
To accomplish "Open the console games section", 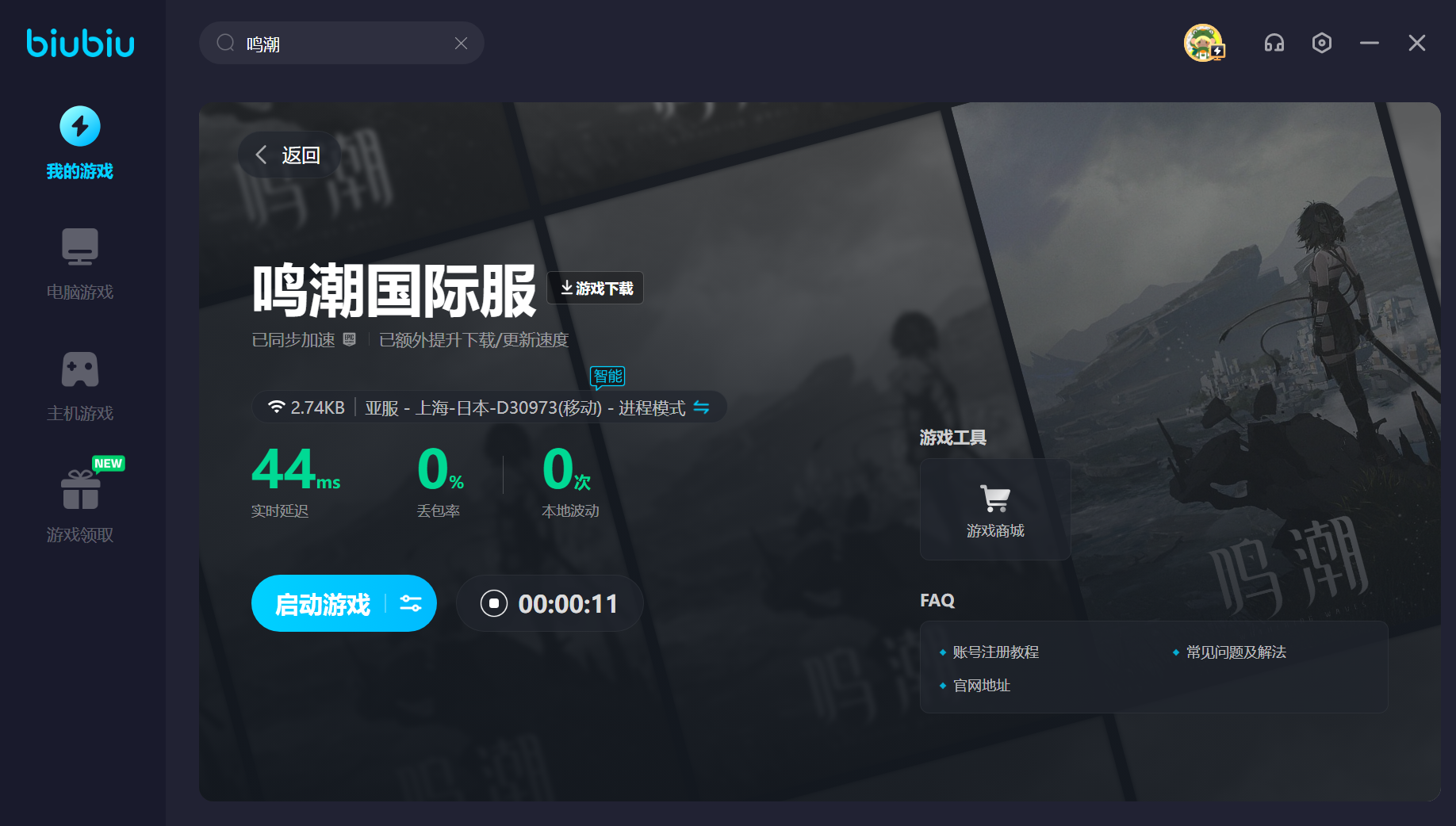I will click(x=80, y=385).
